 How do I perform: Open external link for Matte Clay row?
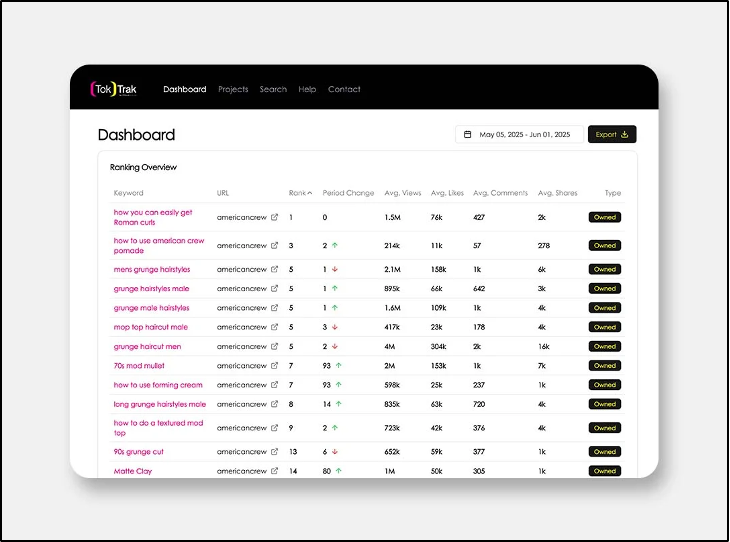pyautogui.click(x=274, y=471)
